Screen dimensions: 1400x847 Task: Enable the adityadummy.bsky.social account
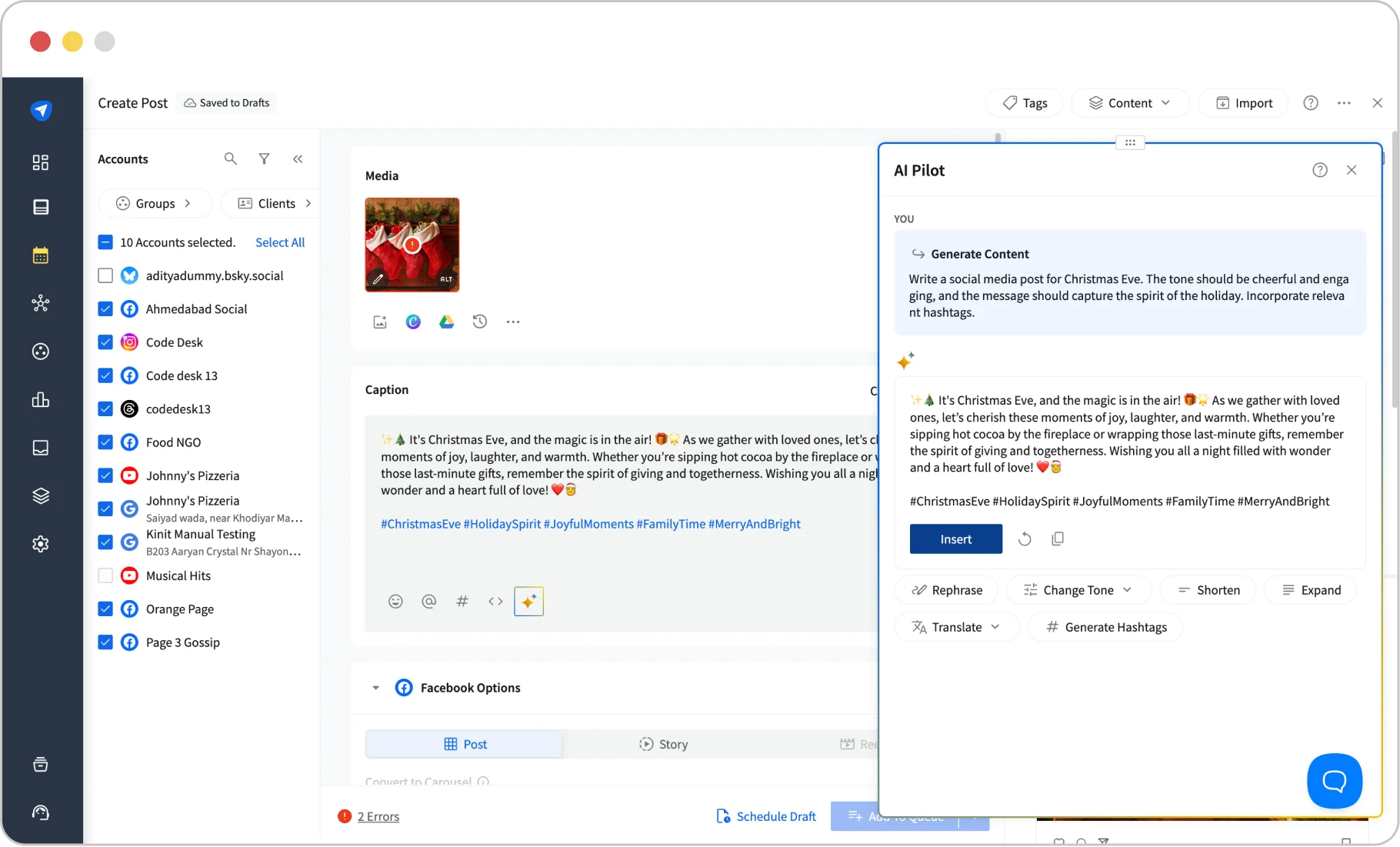pos(105,275)
